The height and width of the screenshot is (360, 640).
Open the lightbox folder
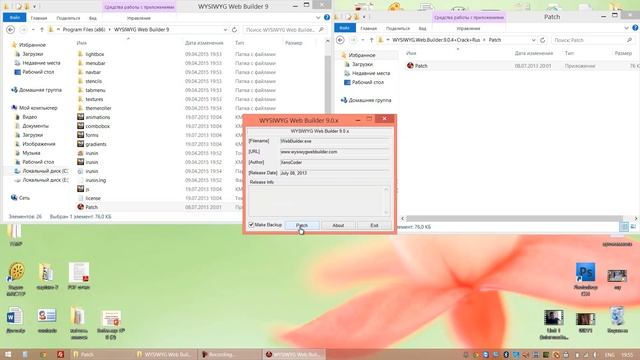[x=95, y=54]
